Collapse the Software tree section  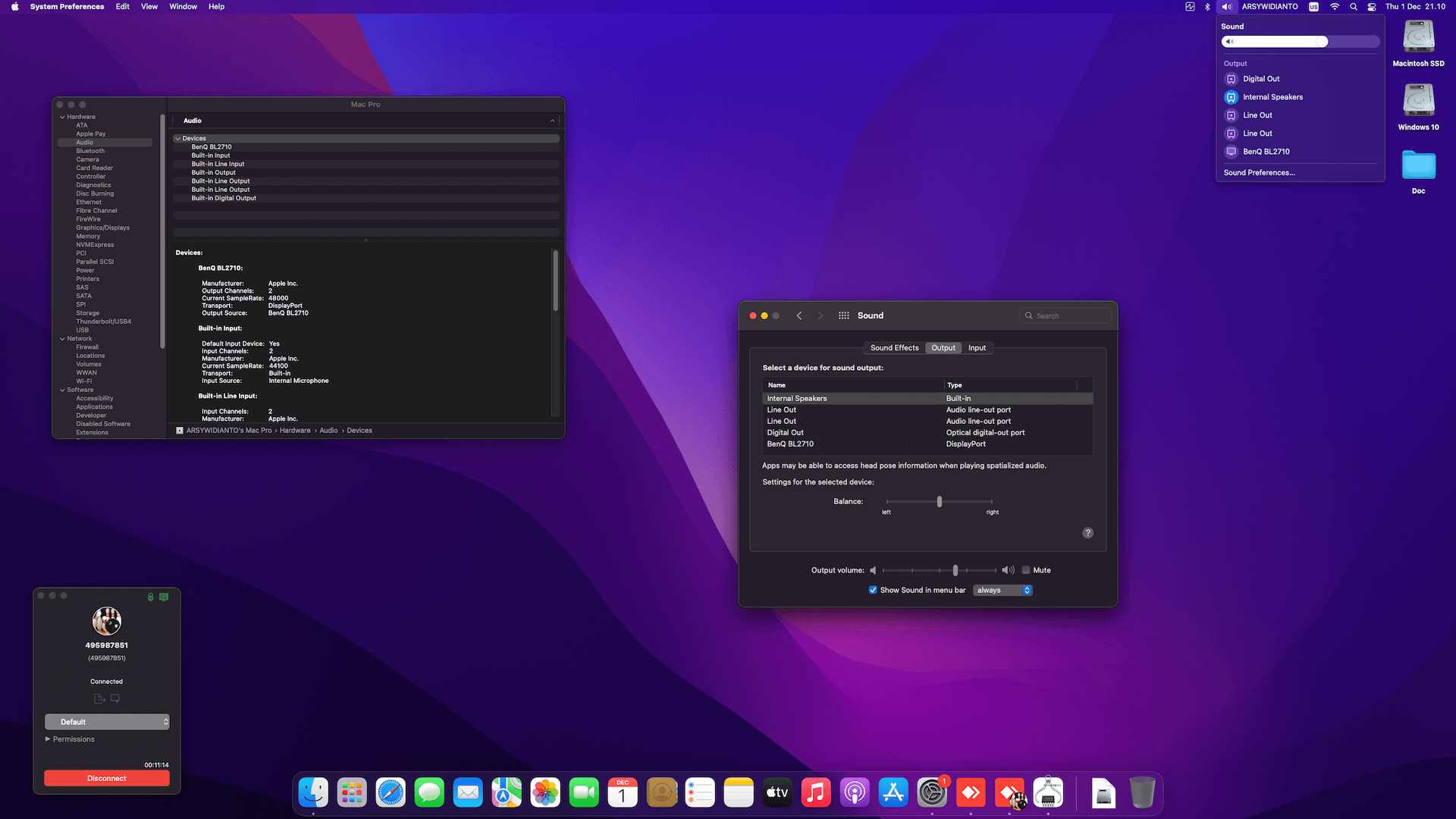click(62, 390)
